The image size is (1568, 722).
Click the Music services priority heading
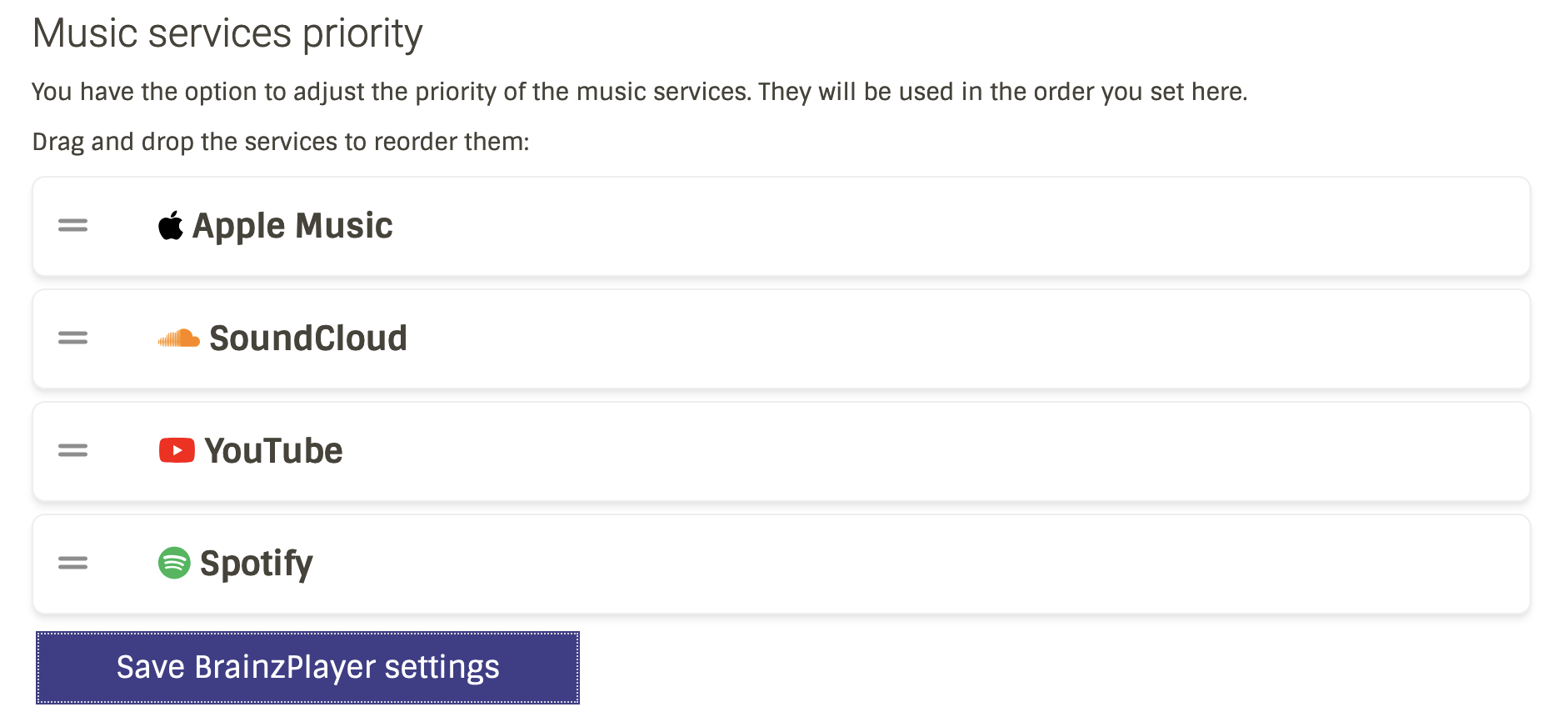[x=227, y=34]
